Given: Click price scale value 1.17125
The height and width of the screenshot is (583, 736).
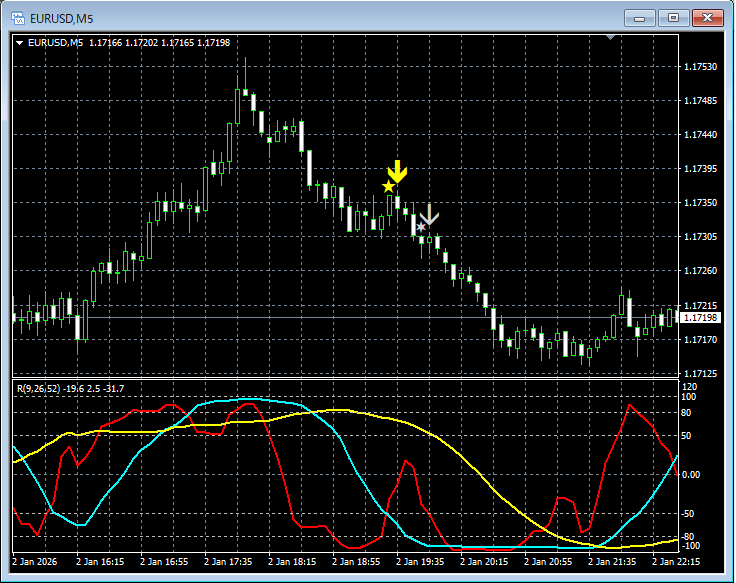Looking at the screenshot, I should [700, 374].
